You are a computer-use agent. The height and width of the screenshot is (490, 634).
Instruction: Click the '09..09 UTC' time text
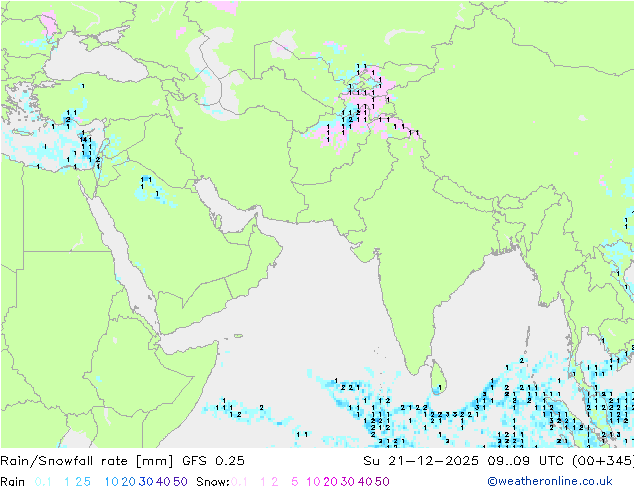click(x=526, y=461)
